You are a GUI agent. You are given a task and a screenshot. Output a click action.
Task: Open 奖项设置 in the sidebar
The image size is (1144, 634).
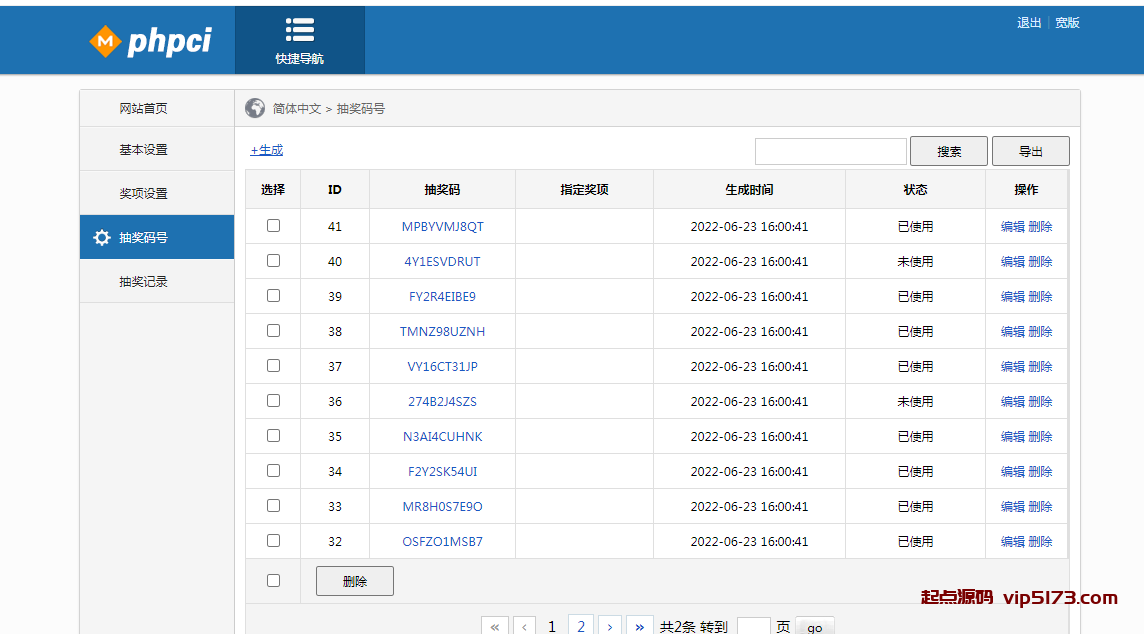[143, 194]
